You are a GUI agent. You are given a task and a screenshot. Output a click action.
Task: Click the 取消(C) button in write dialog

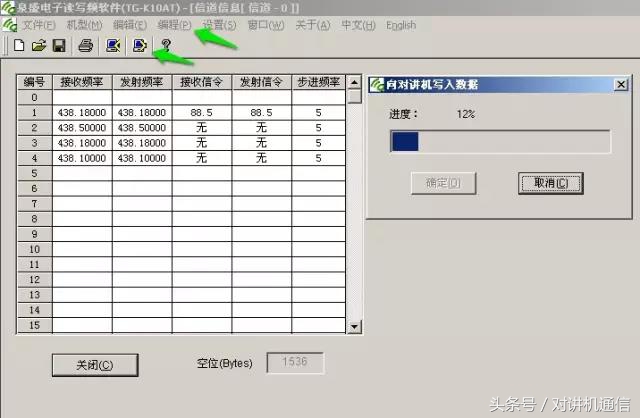(x=551, y=183)
